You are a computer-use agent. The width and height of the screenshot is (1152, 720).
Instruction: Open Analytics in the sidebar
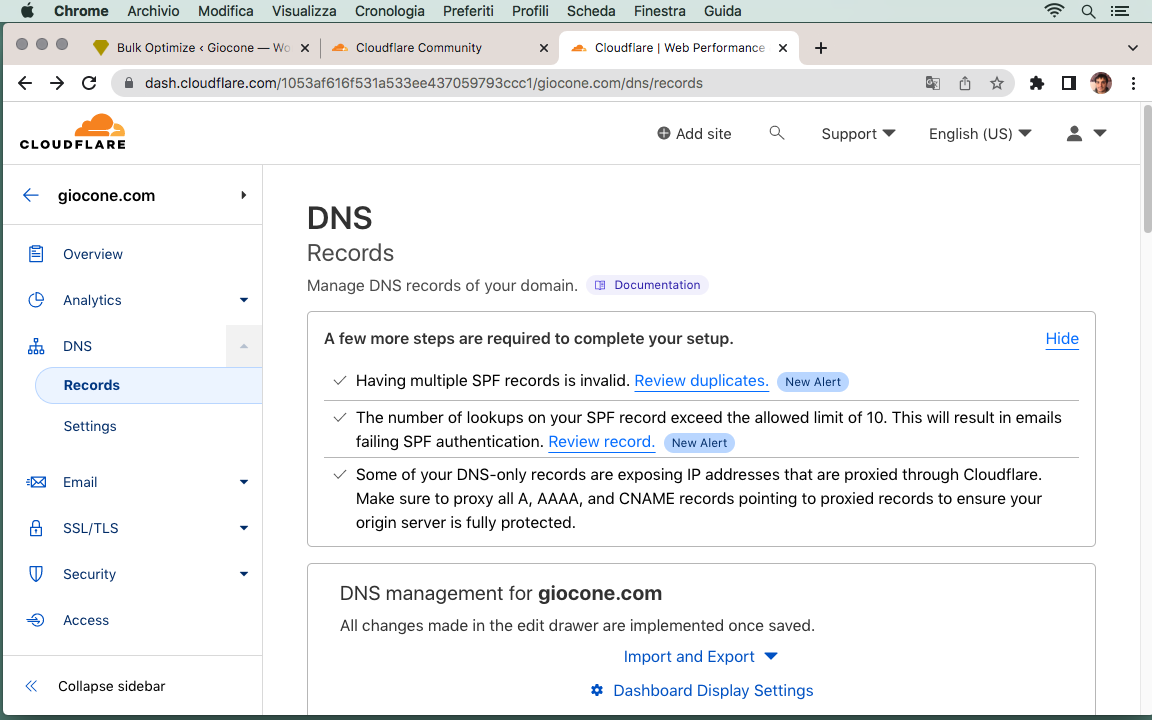(92, 300)
